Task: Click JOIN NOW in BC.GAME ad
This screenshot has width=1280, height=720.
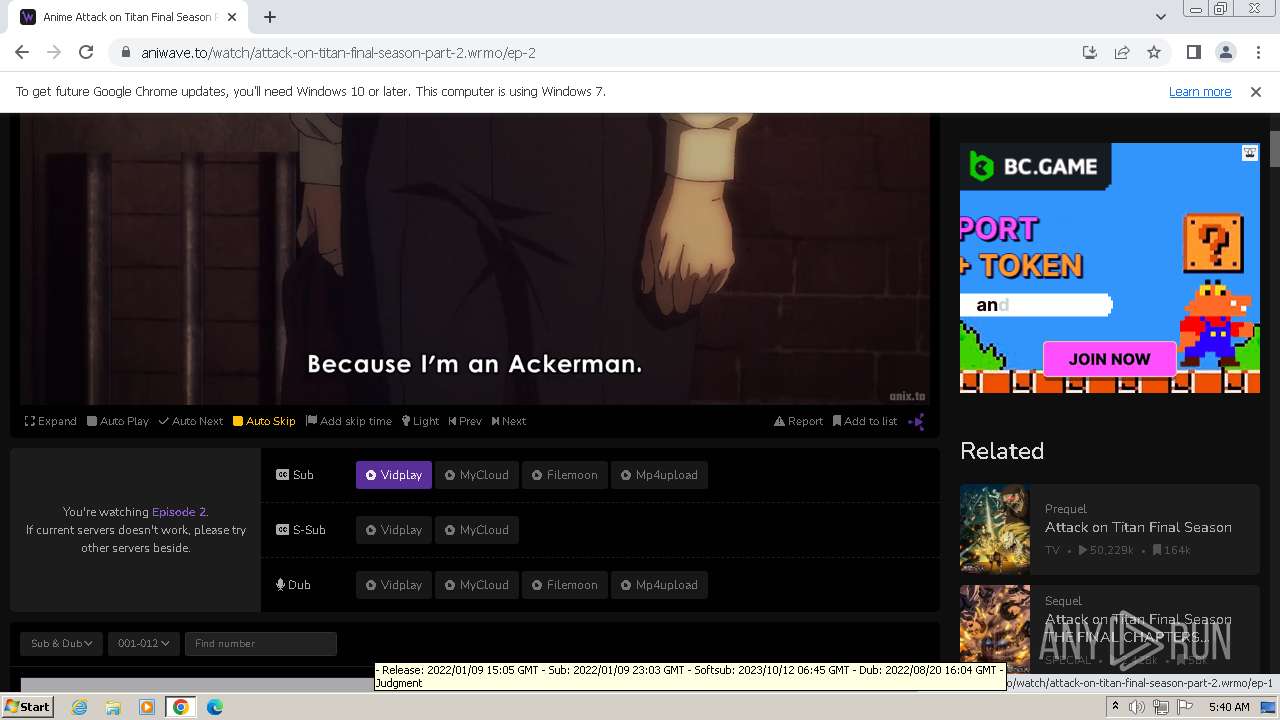Action: (1109, 359)
